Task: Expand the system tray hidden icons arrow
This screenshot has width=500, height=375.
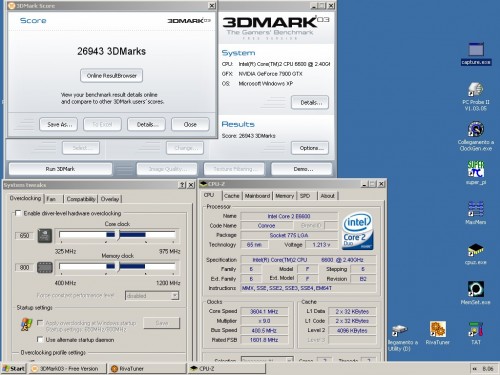Action: pos(474,369)
